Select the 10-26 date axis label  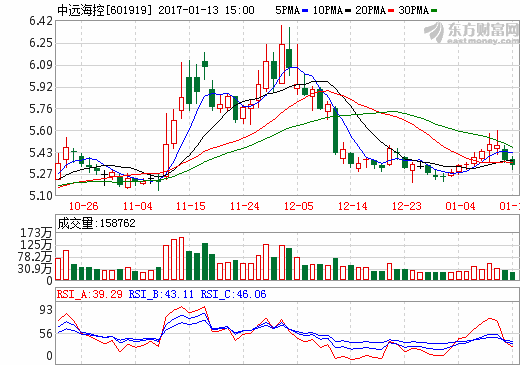(x=83, y=206)
